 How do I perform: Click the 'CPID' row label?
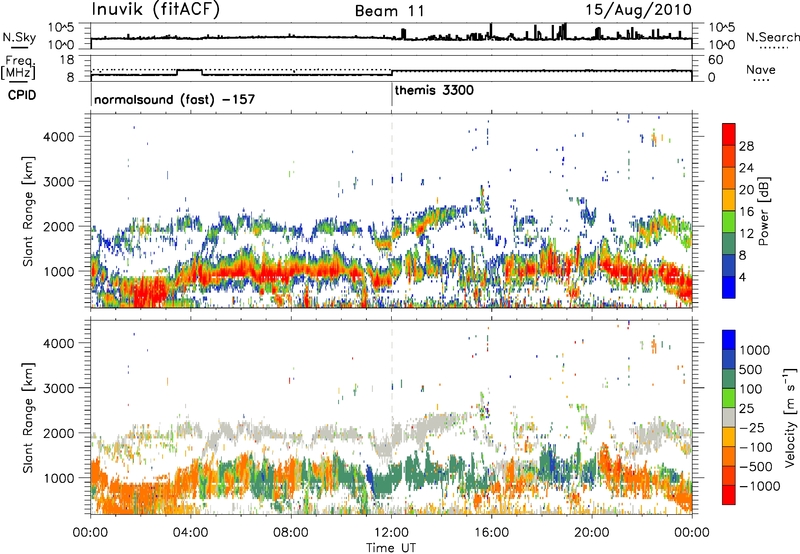click(x=22, y=95)
